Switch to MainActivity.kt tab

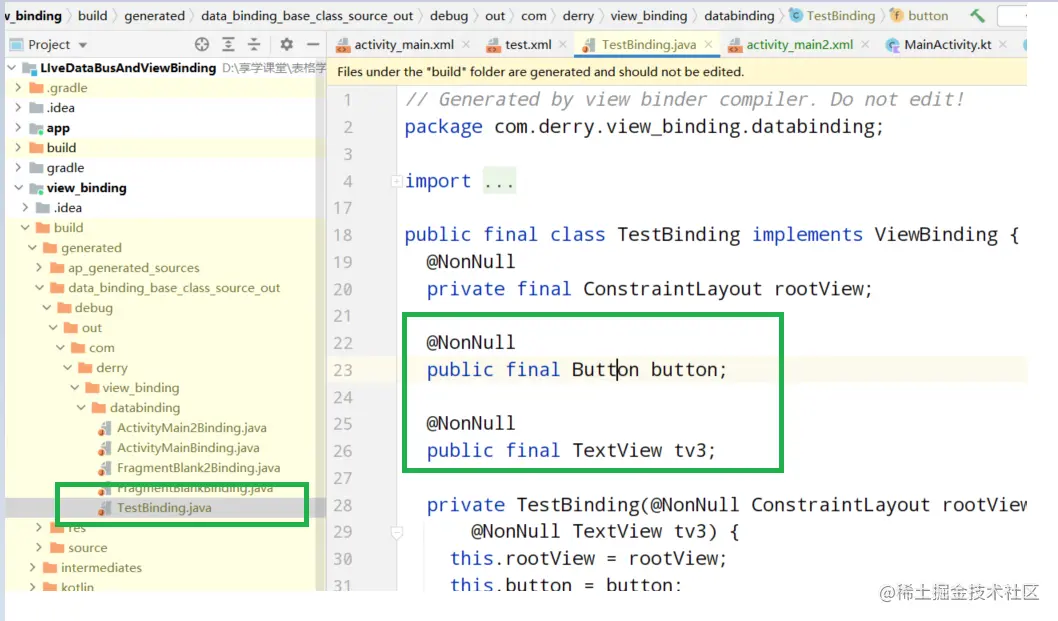947,45
